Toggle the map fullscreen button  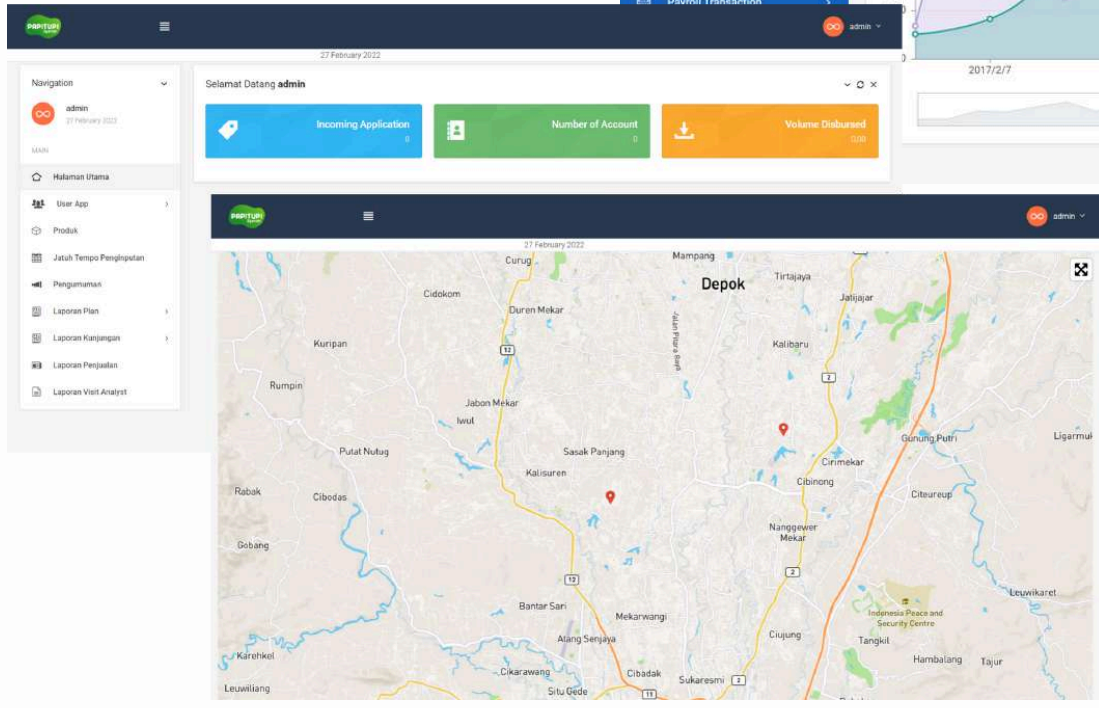coord(1080,269)
